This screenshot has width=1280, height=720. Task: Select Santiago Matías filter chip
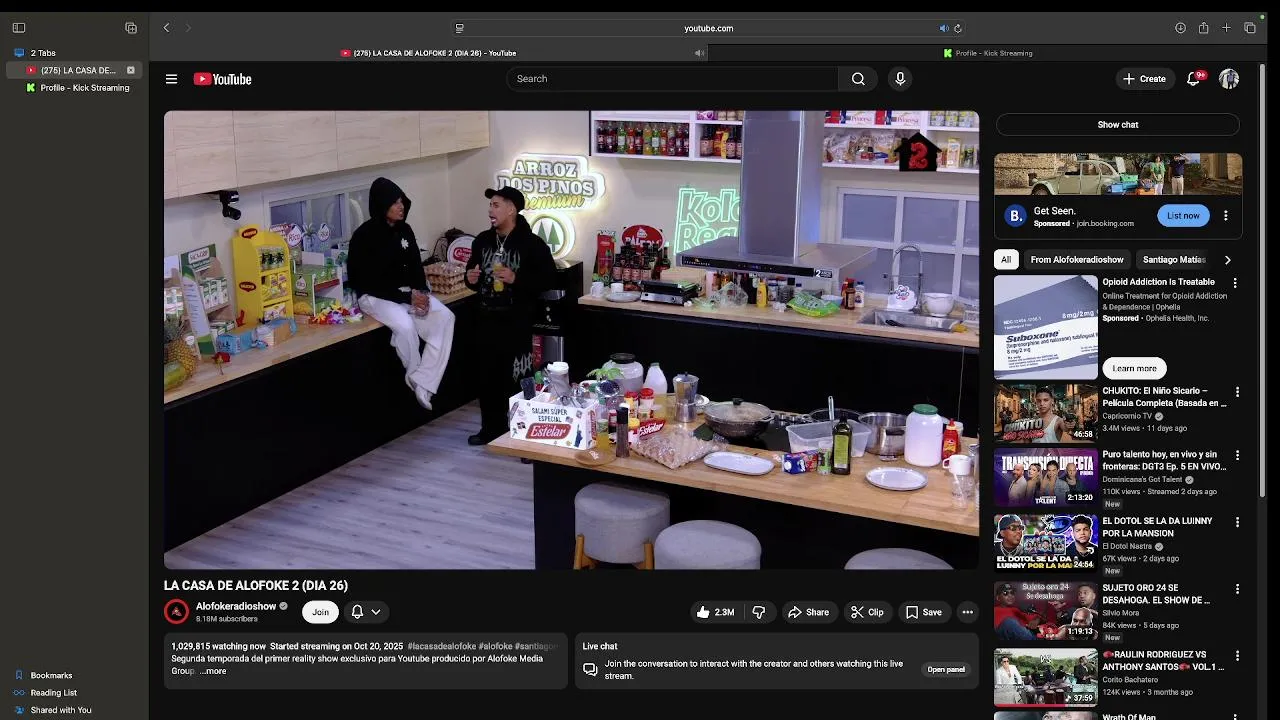click(1174, 260)
